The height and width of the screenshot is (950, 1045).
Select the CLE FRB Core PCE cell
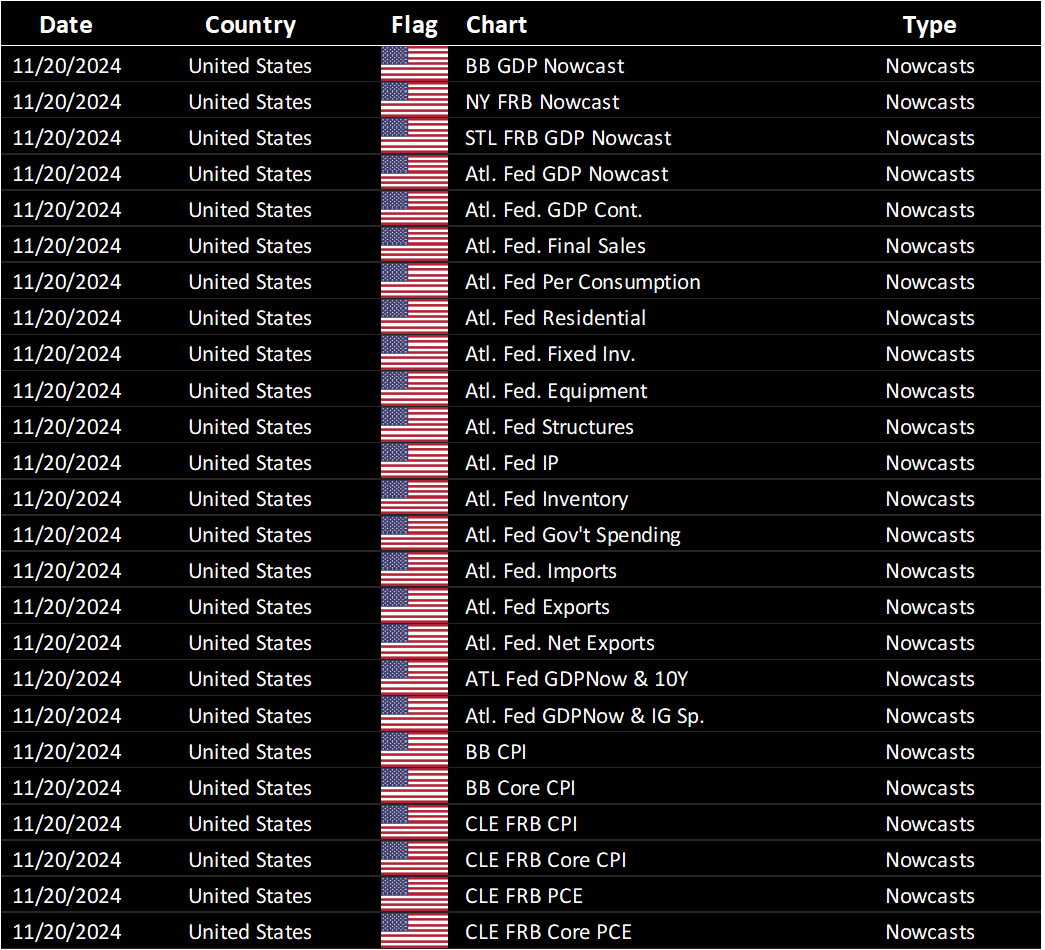(548, 931)
